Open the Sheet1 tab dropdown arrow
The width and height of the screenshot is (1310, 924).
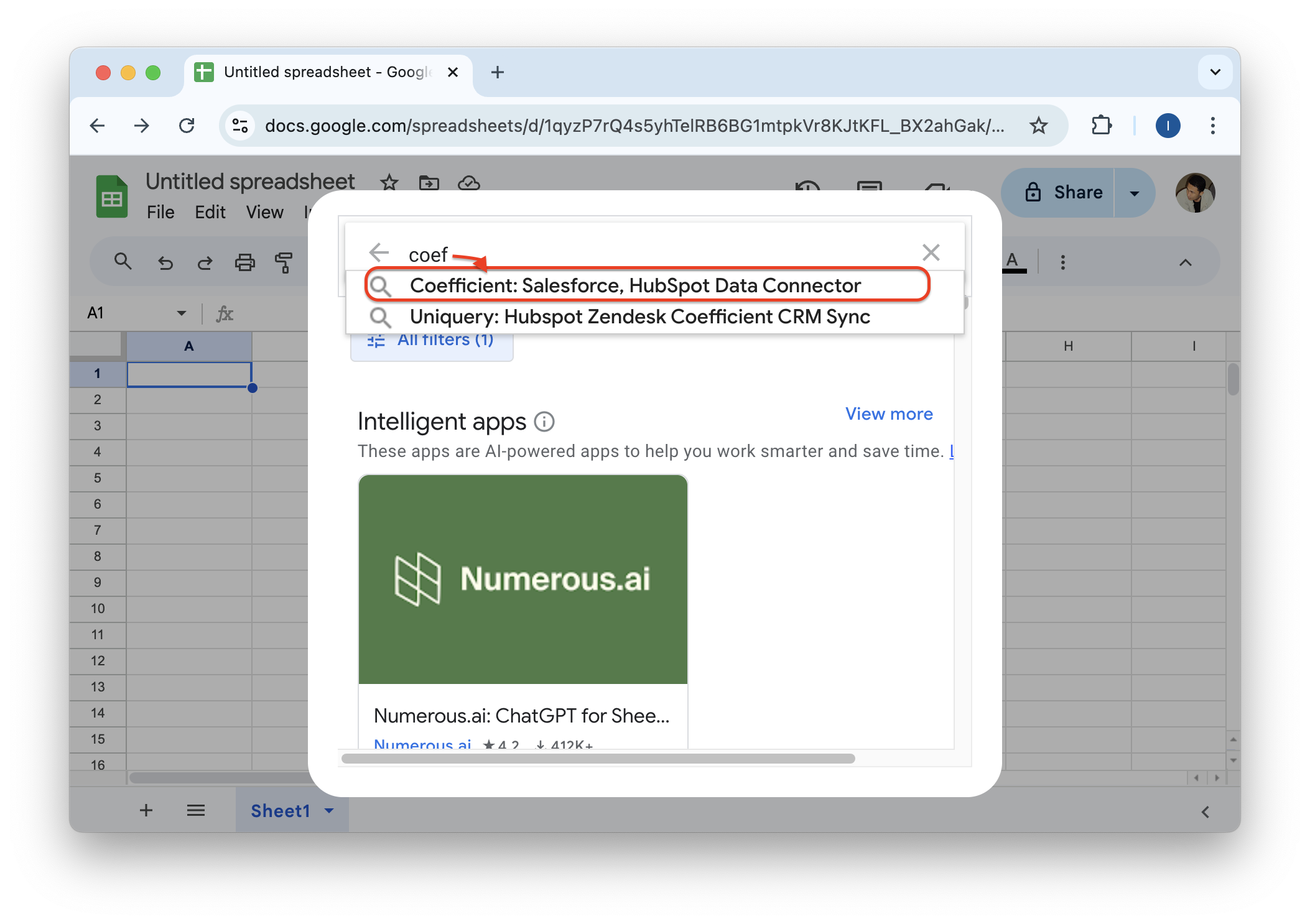pyautogui.click(x=330, y=811)
